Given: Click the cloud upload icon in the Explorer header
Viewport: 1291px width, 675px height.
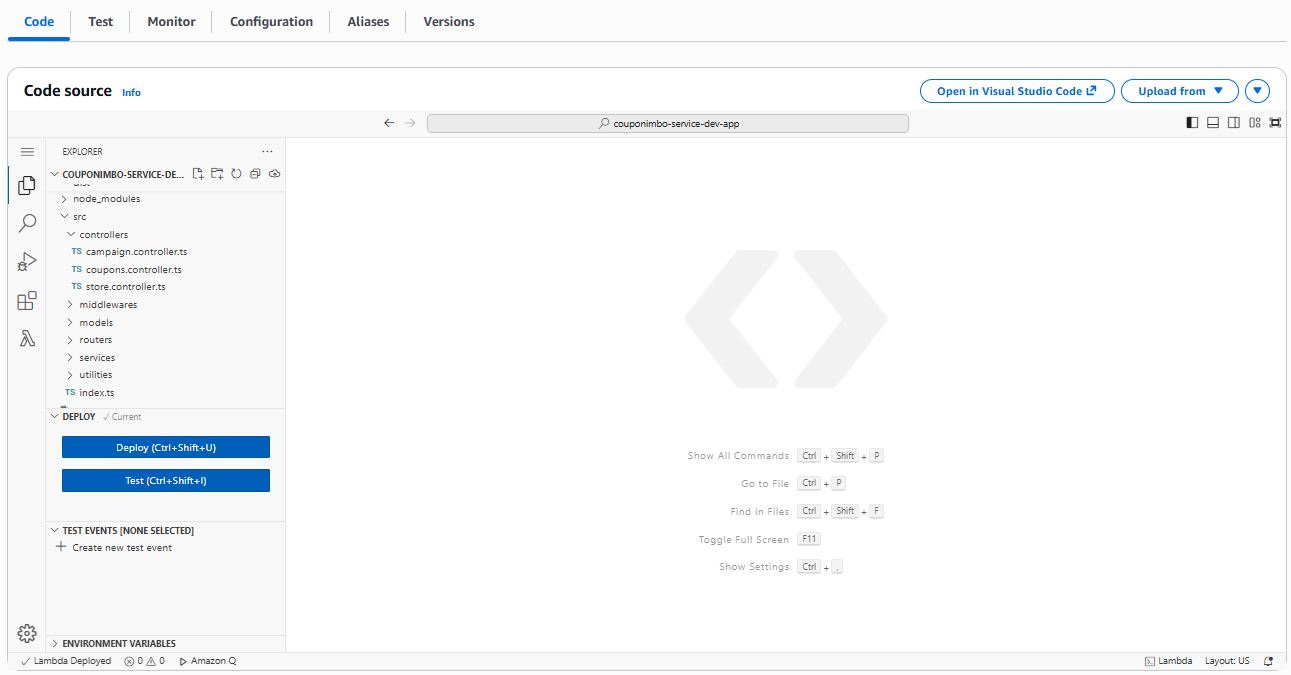Looking at the screenshot, I should (274, 174).
